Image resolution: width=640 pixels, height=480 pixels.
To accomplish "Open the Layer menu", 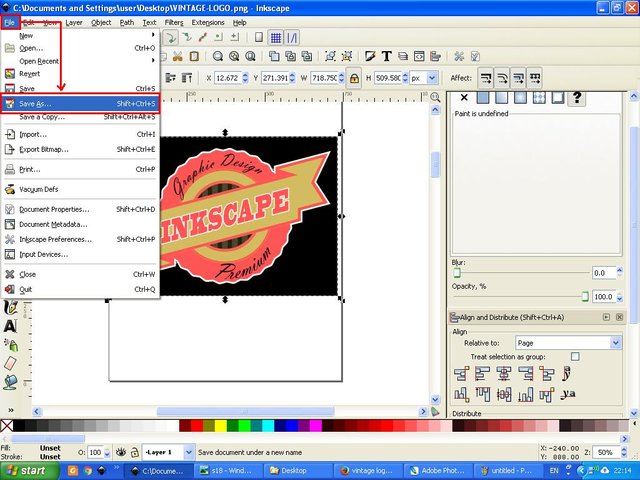I will [74, 22].
